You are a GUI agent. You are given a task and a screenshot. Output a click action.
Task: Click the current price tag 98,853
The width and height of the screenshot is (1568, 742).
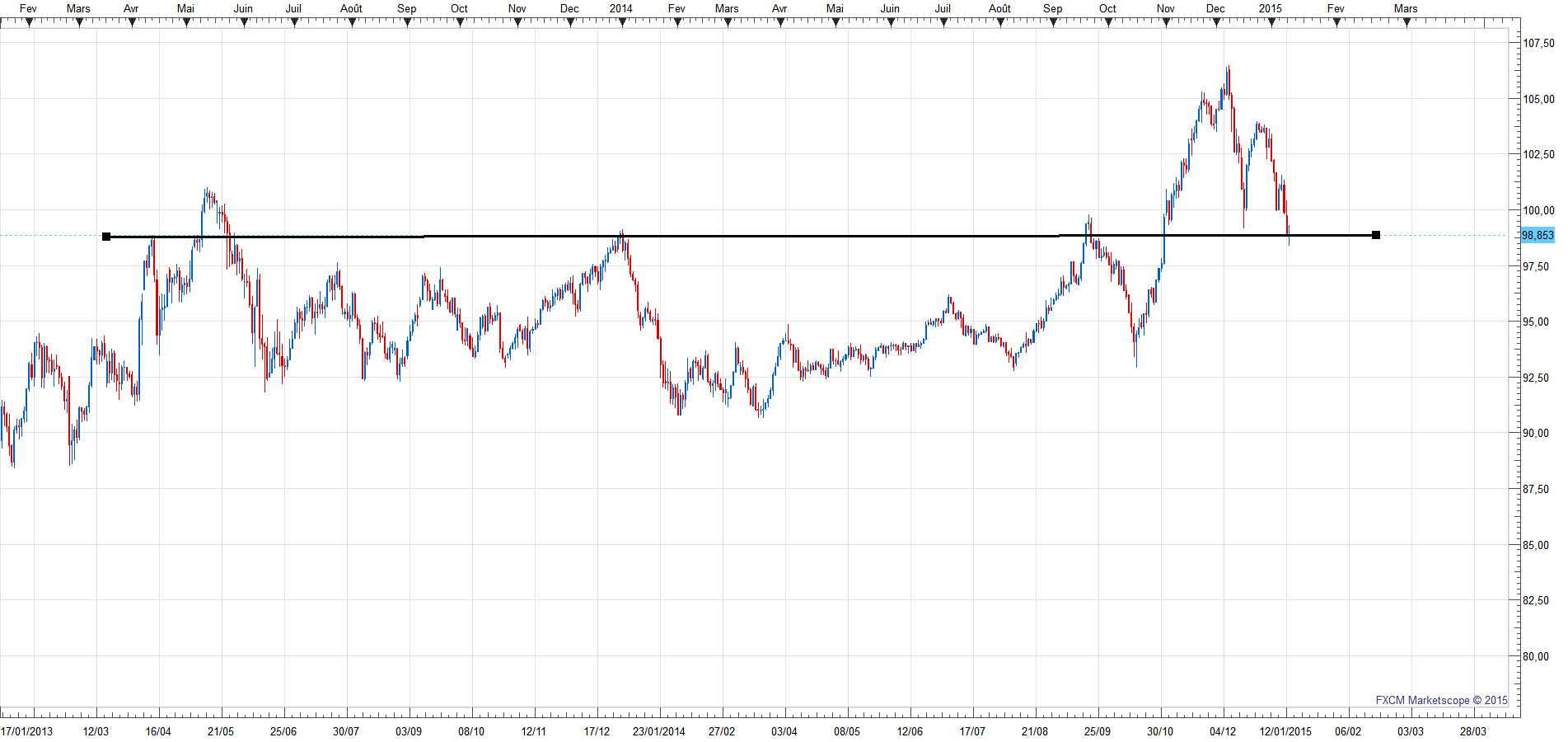pos(1538,236)
